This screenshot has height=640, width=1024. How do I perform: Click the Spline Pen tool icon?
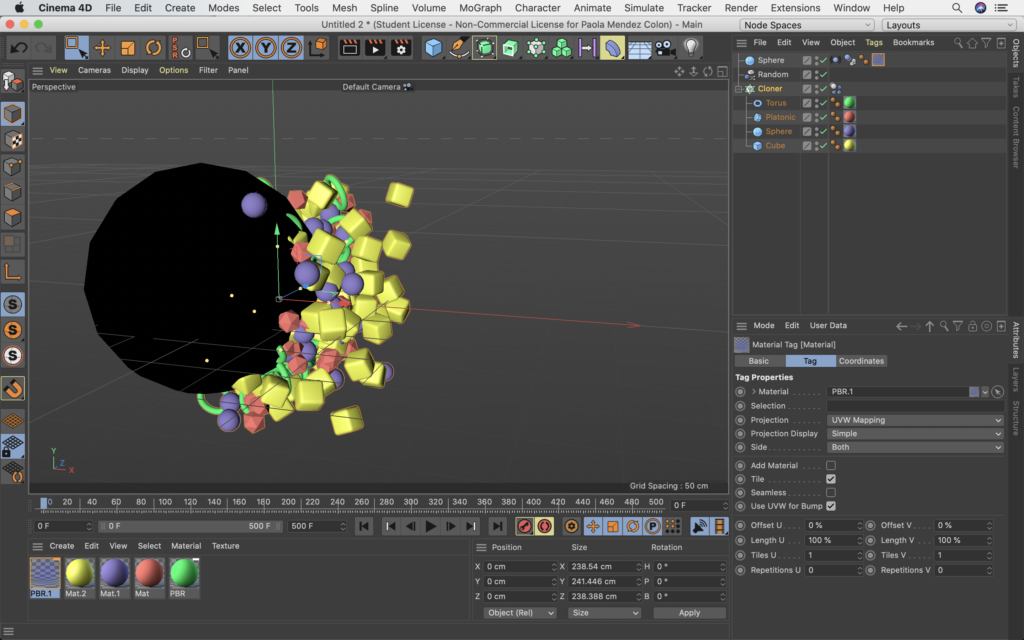tap(459, 47)
